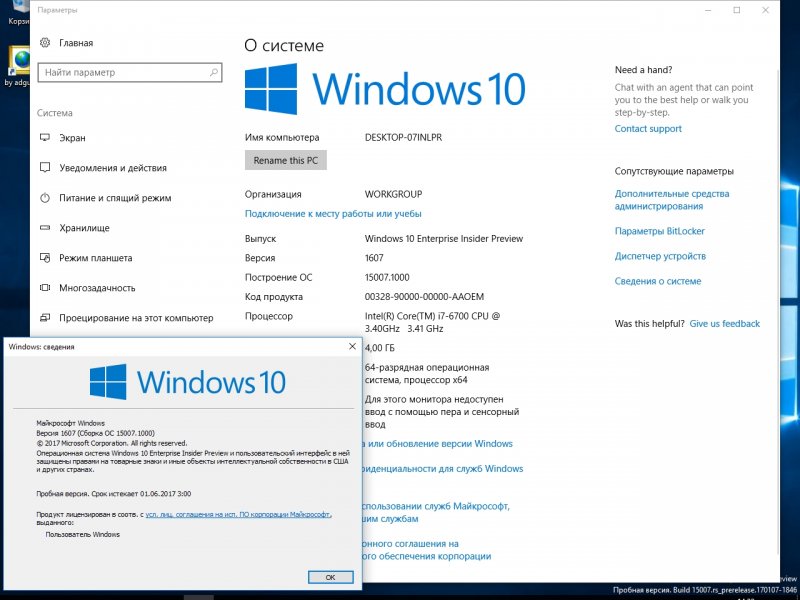The image size is (800, 600).
Task: Open the license agreement link in winver dialog
Action: (x=238, y=514)
